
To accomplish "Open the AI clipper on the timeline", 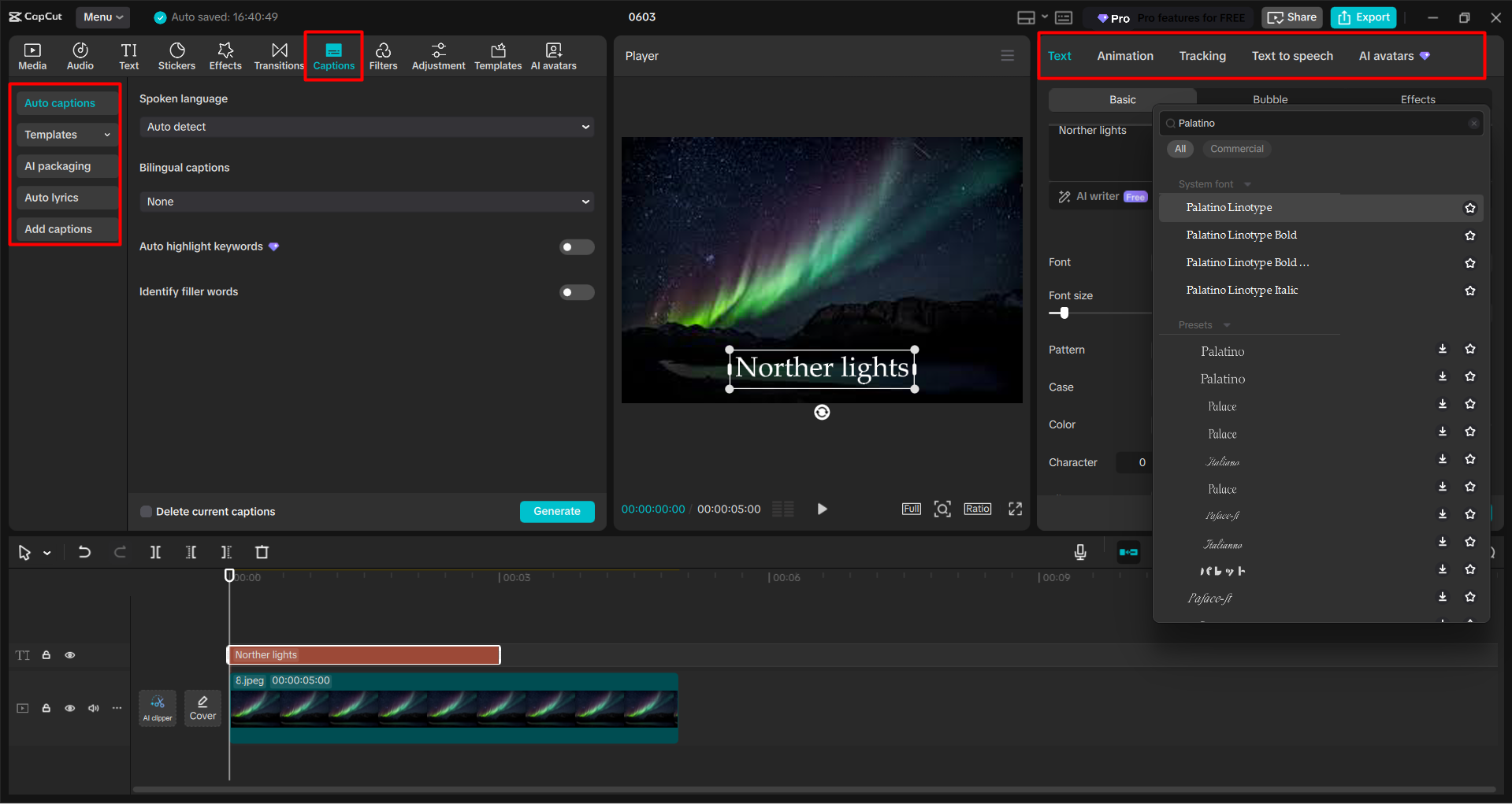I will 157,707.
